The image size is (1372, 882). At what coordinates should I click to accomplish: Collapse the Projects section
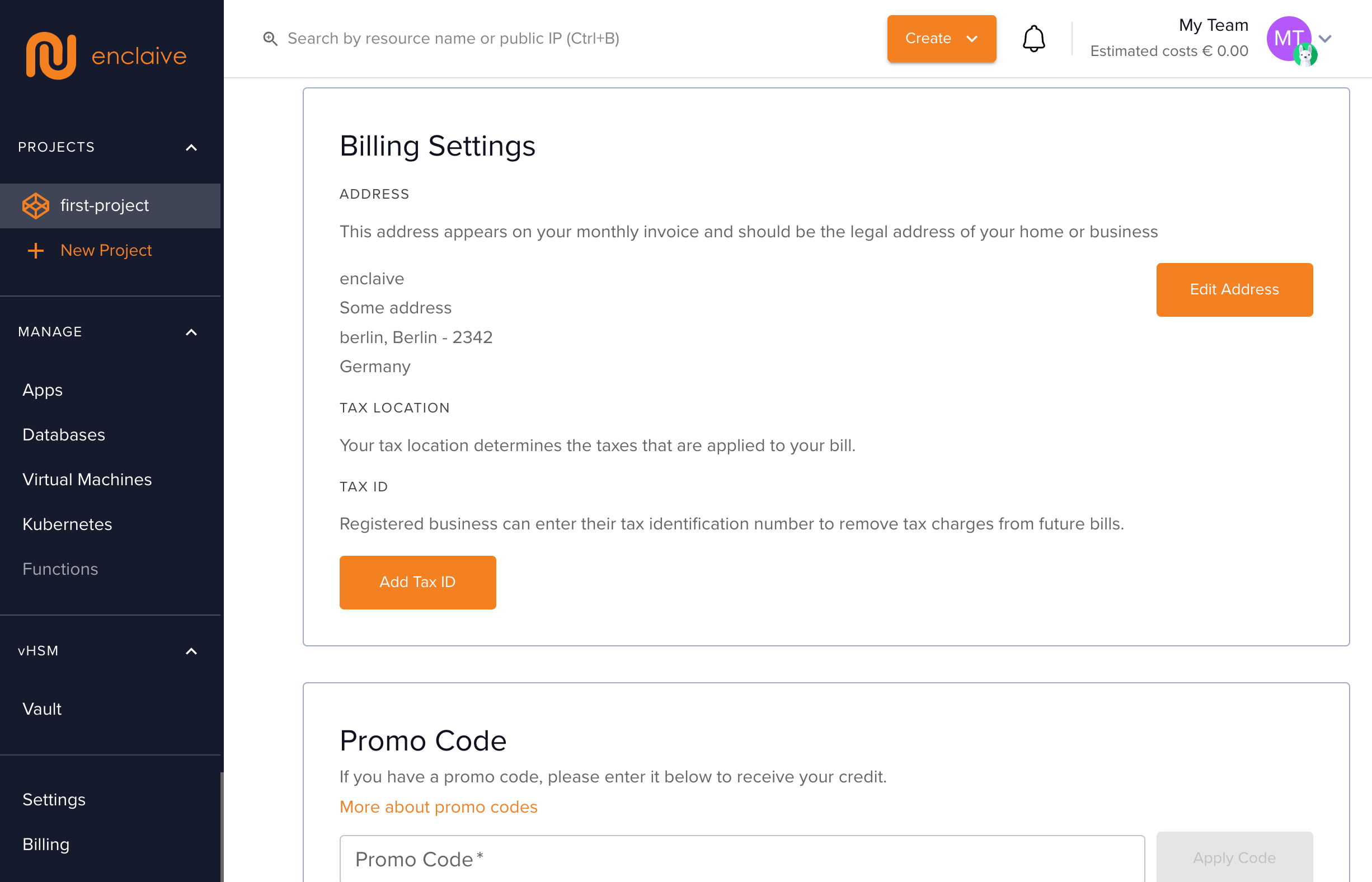tap(191, 148)
